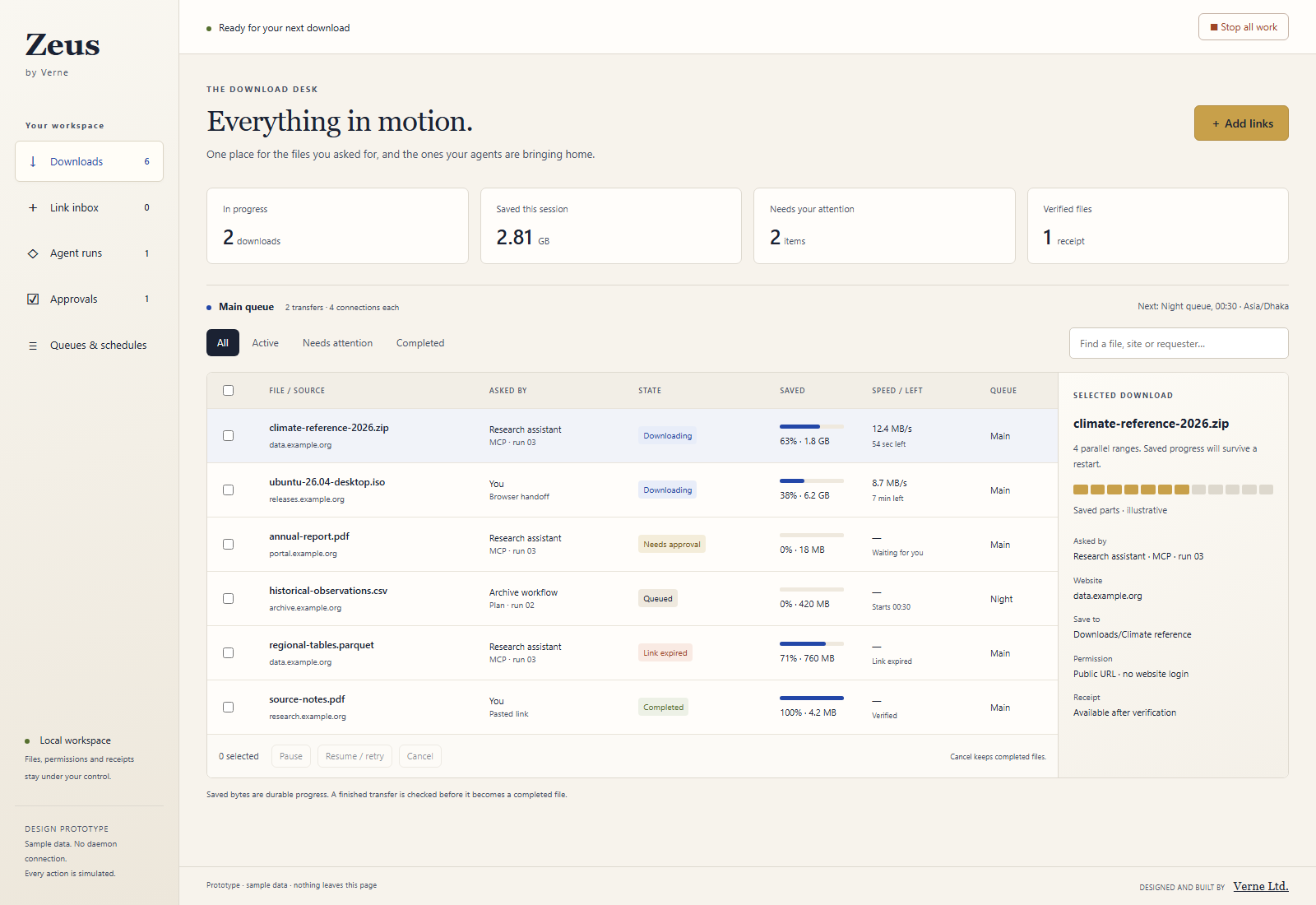Click the Link inbox plus icon
This screenshot has width=1316, height=905.
[33, 207]
